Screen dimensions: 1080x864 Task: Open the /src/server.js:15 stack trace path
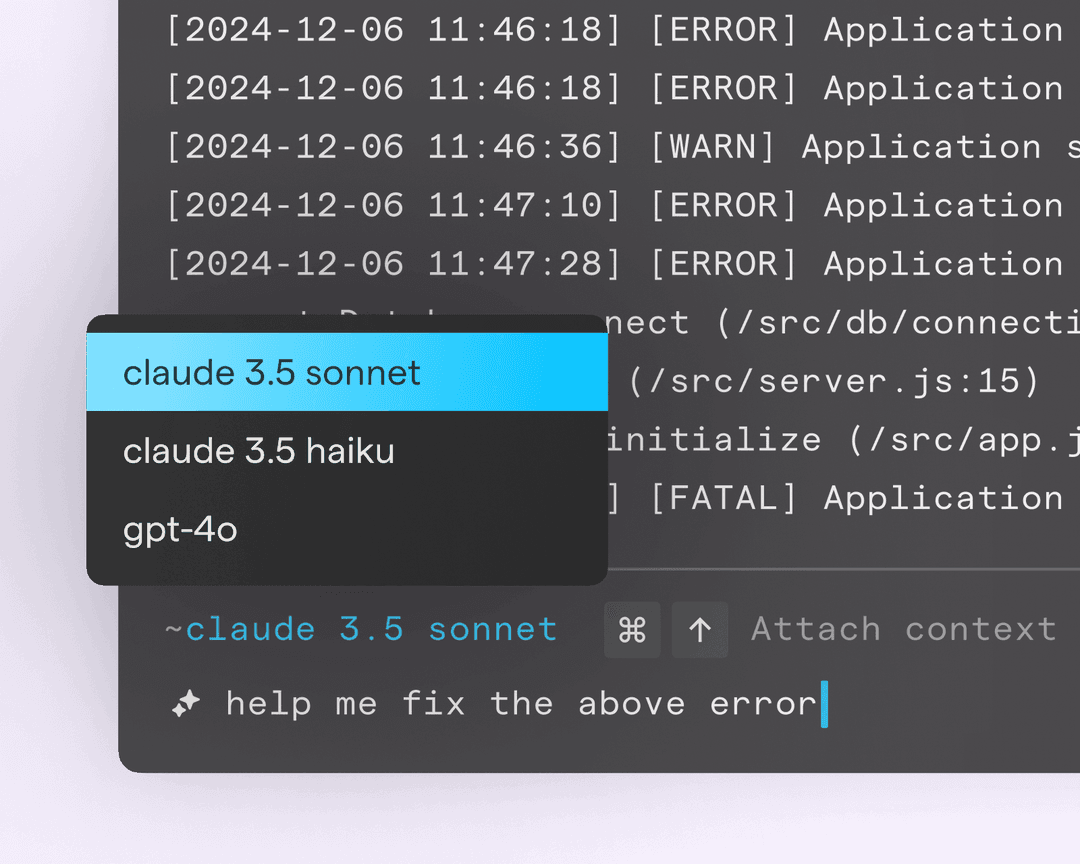835,382
